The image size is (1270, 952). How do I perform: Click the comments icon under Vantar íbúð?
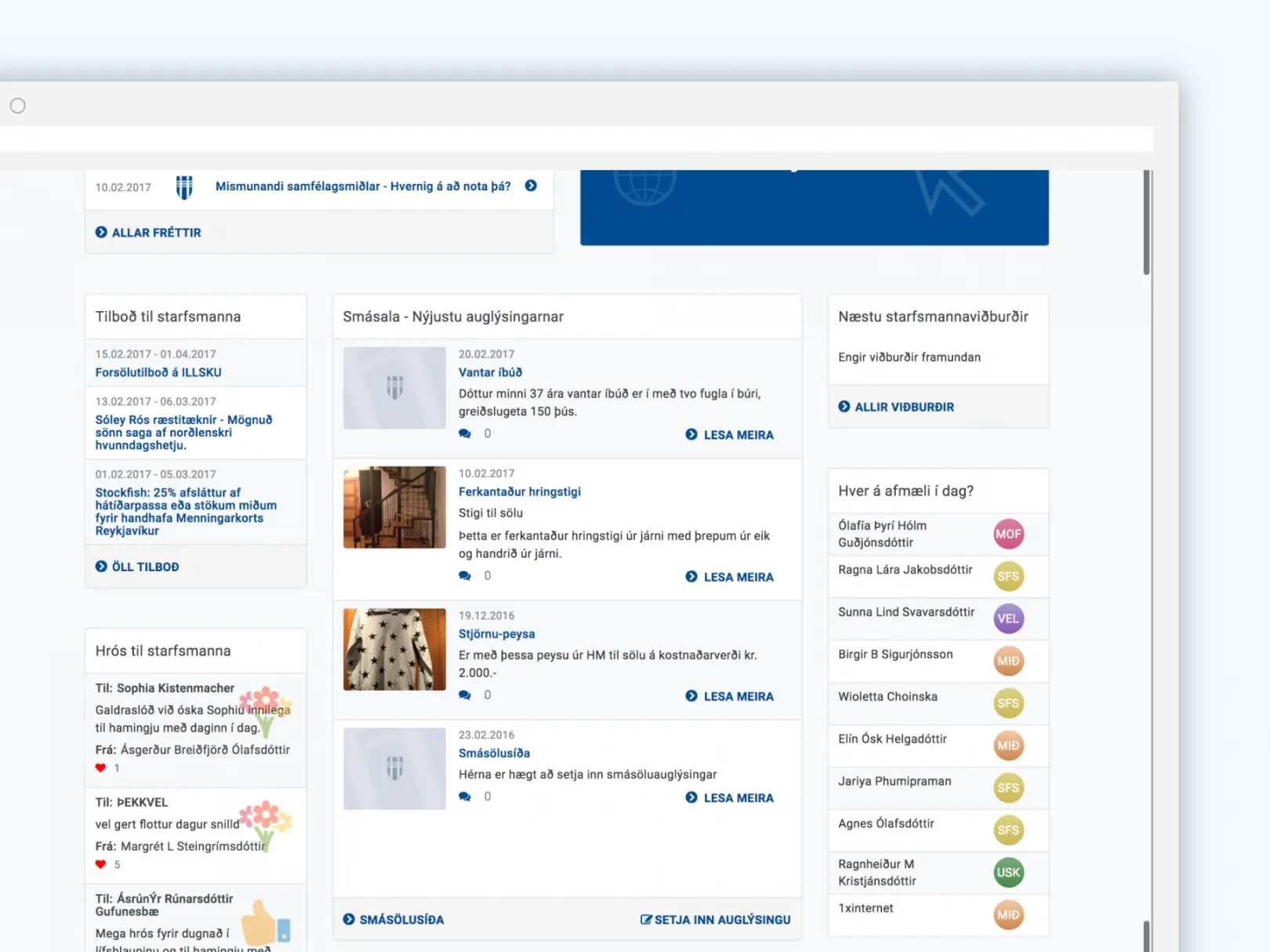click(465, 433)
